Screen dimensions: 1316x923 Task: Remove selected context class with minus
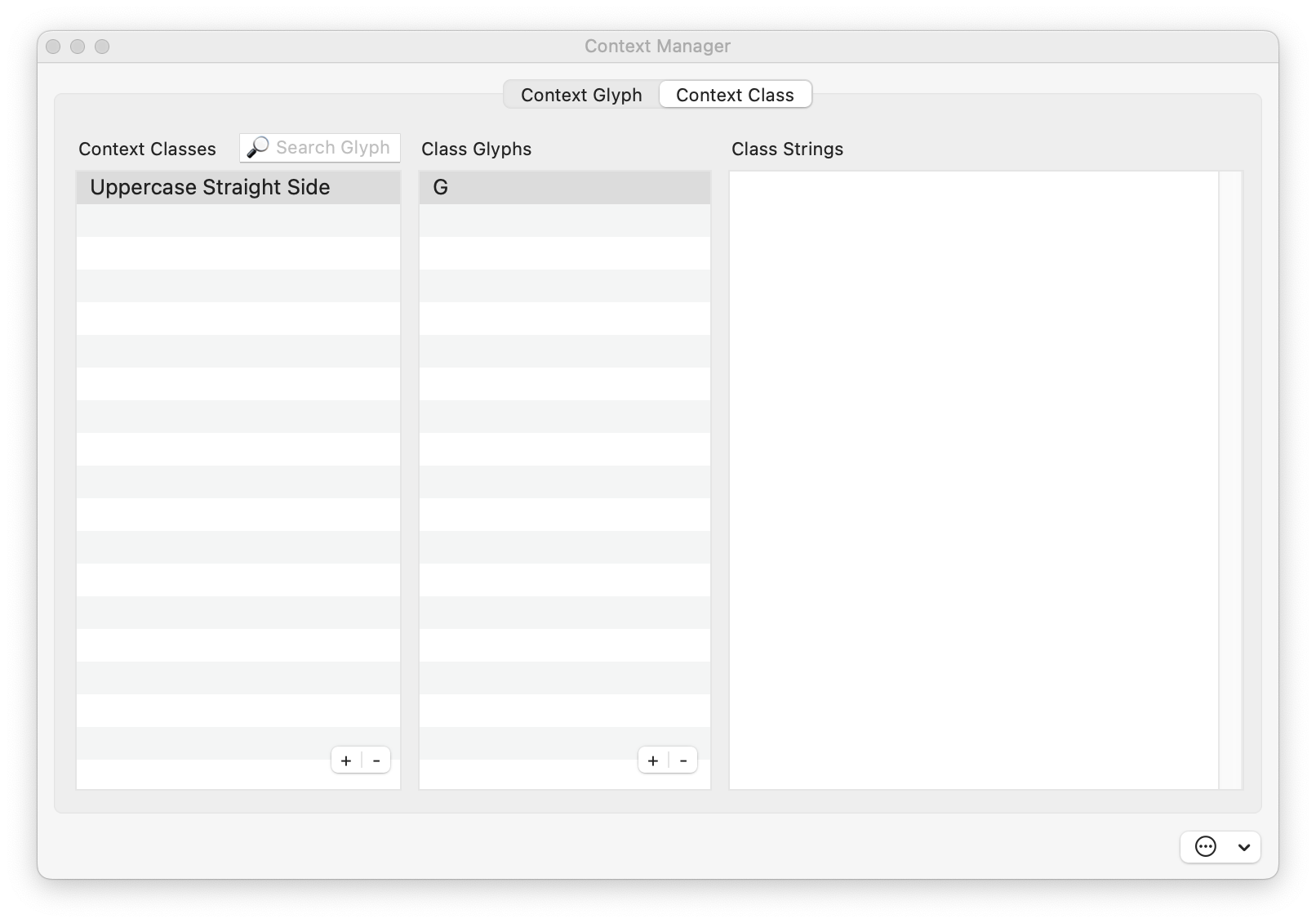click(x=376, y=760)
